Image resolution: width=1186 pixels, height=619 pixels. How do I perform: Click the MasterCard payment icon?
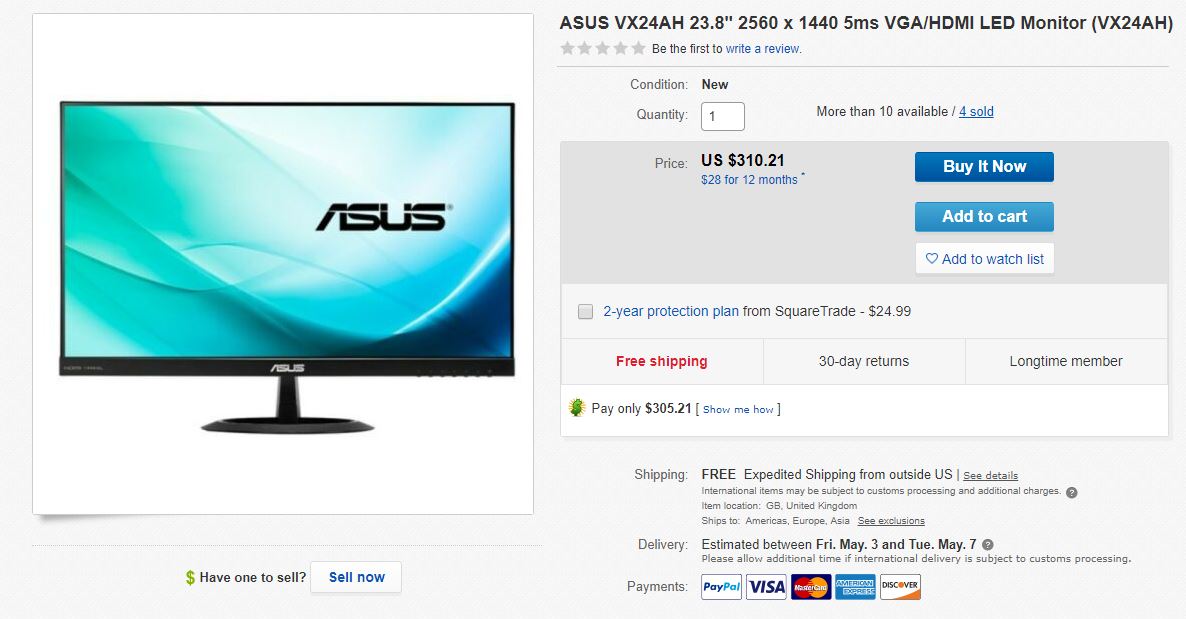click(x=810, y=586)
